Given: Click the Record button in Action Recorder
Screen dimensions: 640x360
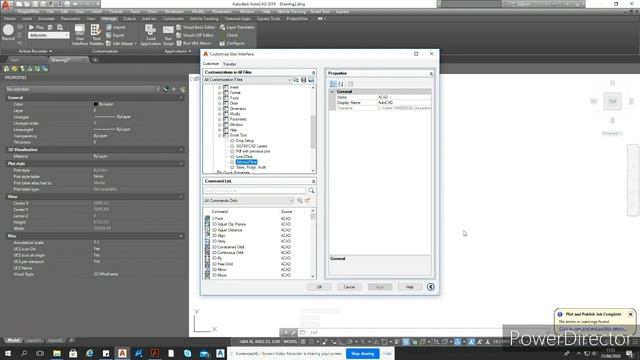Looking at the screenshot, I should 8,32.
